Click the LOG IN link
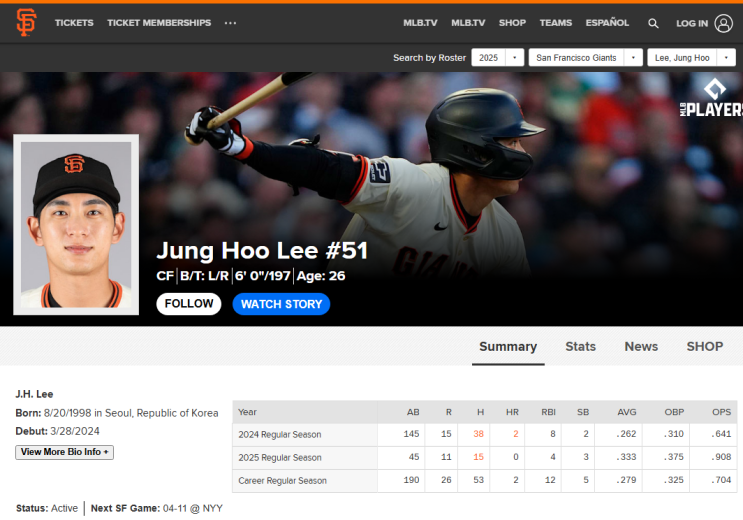This screenshot has width=743, height=520. (692, 23)
